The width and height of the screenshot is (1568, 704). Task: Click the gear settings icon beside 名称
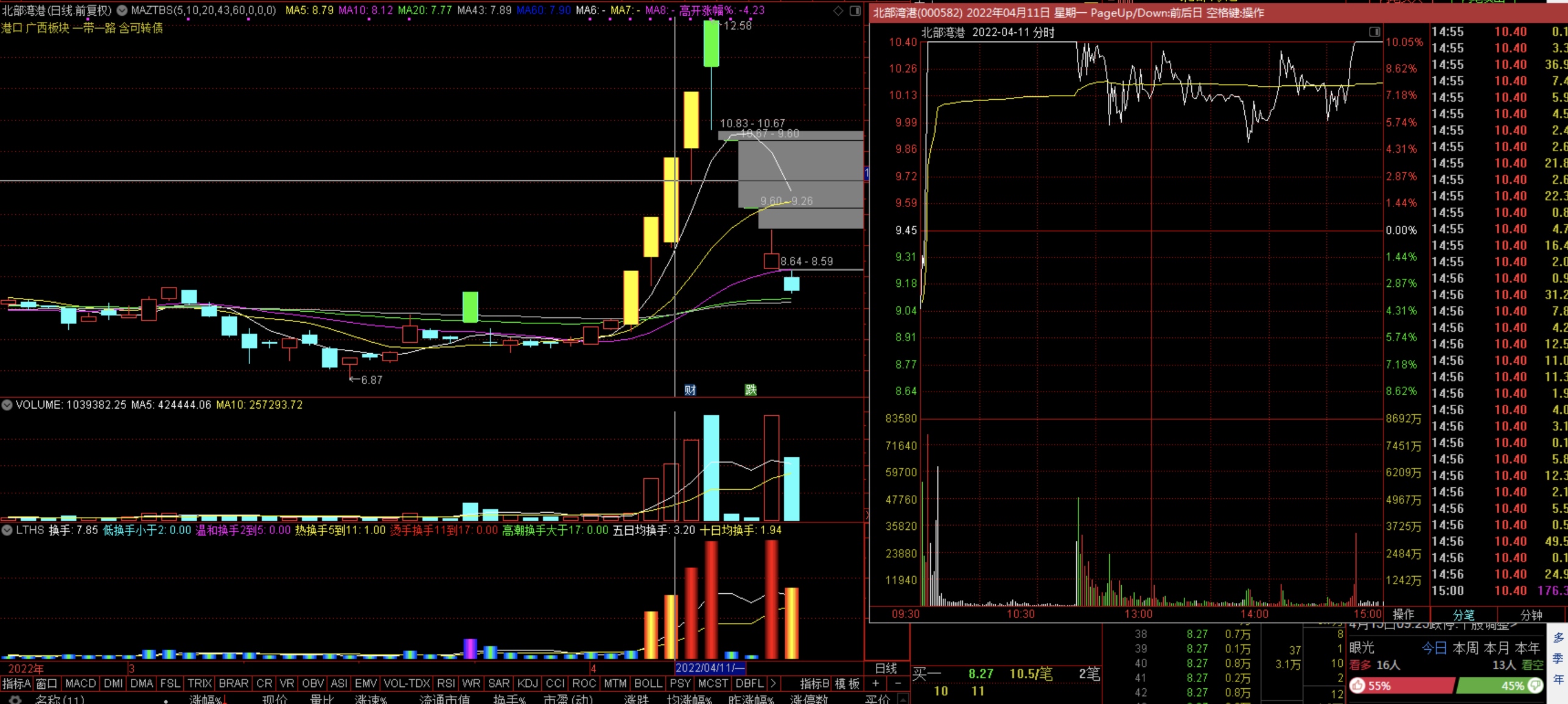click(16, 699)
